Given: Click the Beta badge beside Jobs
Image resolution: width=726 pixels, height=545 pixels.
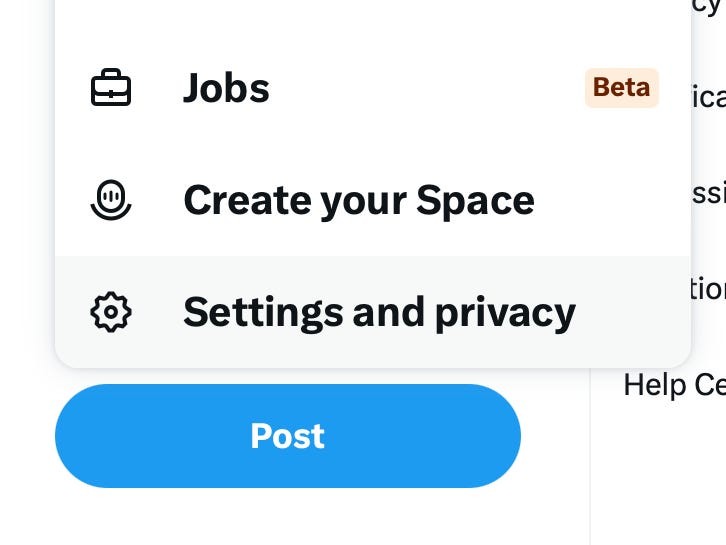Looking at the screenshot, I should pos(621,88).
